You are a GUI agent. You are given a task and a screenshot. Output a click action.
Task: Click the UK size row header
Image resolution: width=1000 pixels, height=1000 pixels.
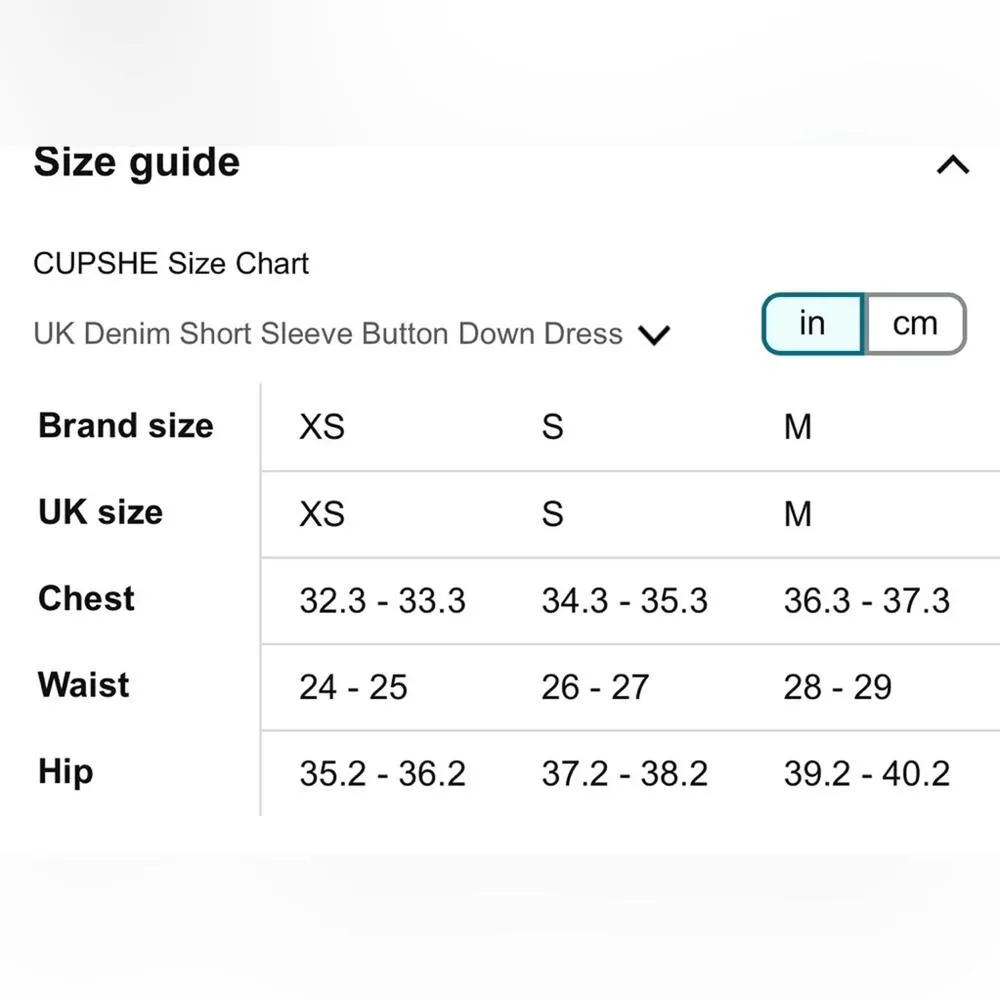pyautogui.click(x=100, y=512)
